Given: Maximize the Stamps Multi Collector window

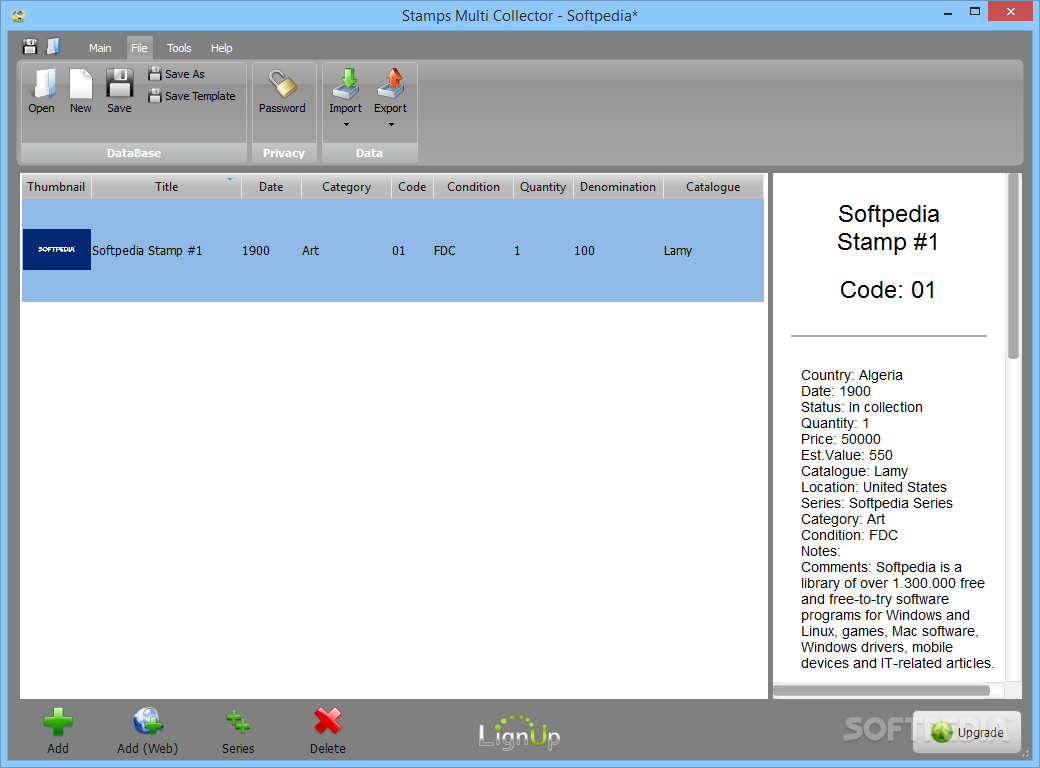Looking at the screenshot, I should pyautogui.click(x=975, y=12).
